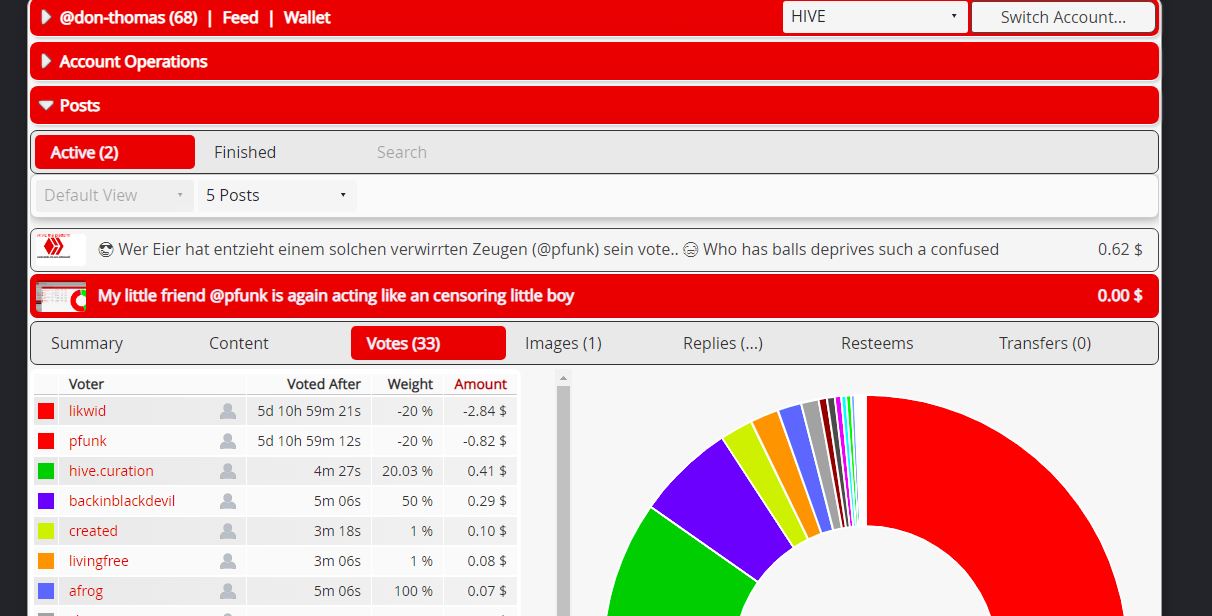This screenshot has width=1212, height=616.
Task: Click the 0.62 $ payout of first post
Action: click(x=1120, y=250)
